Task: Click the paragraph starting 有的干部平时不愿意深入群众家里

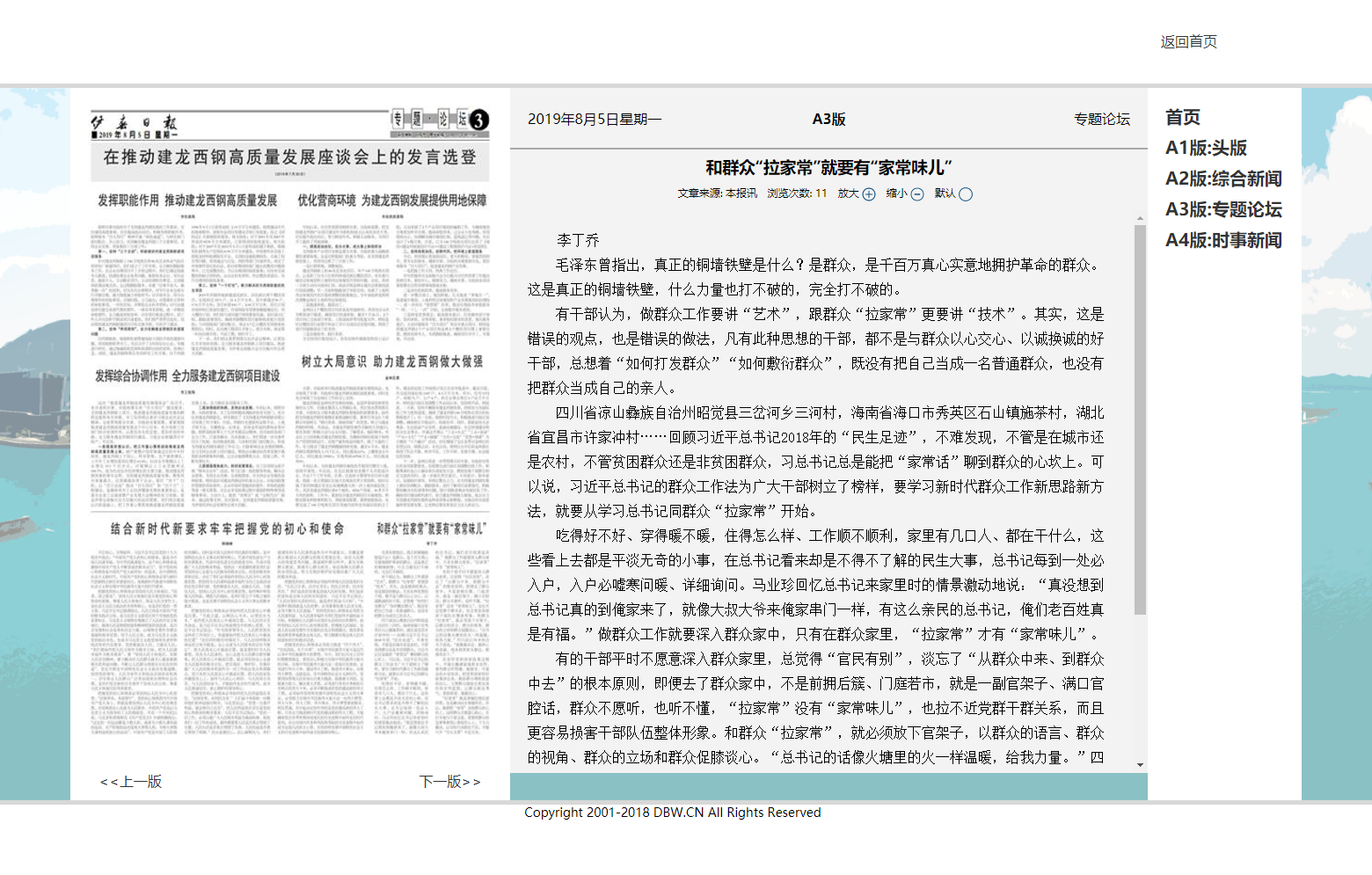Action: (815, 708)
